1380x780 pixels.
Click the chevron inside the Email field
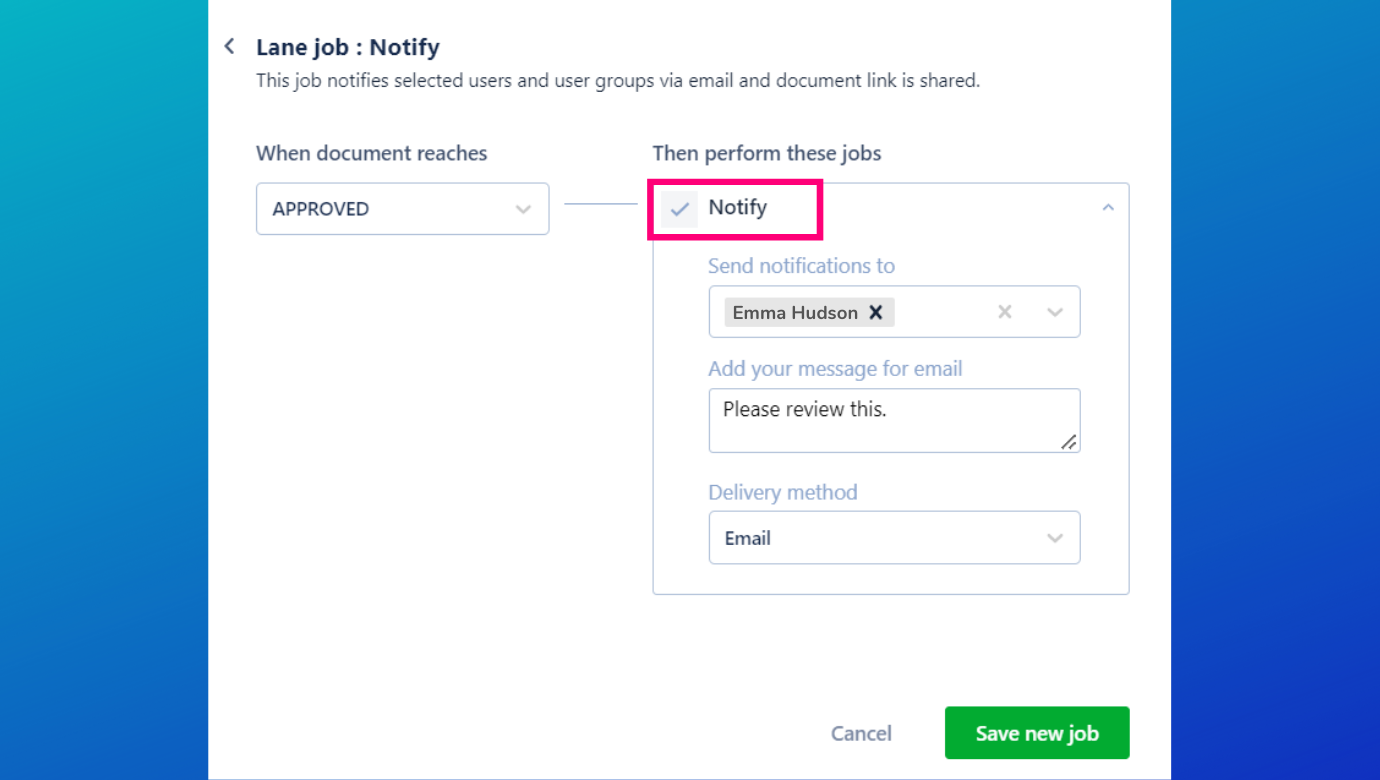coord(1055,537)
